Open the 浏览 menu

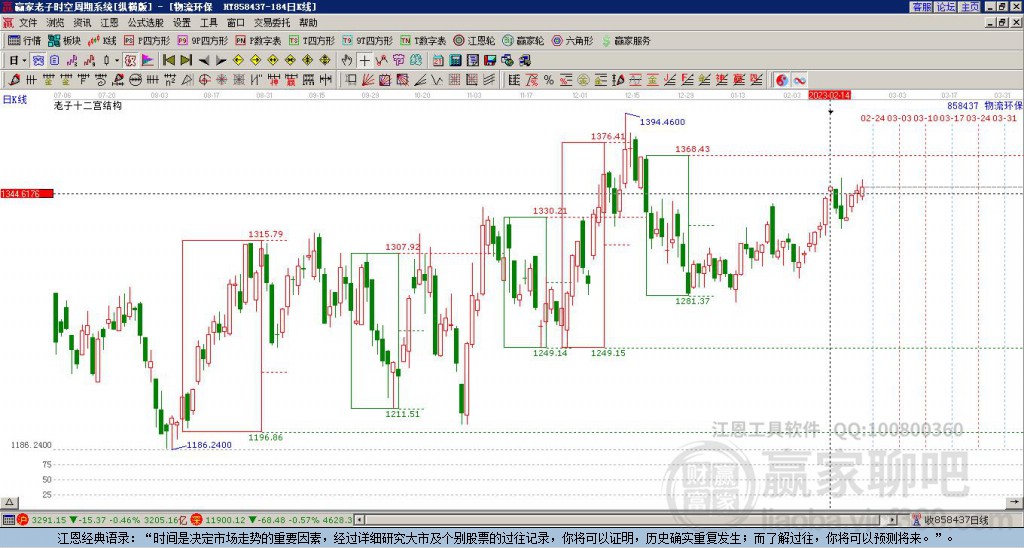click(56, 23)
